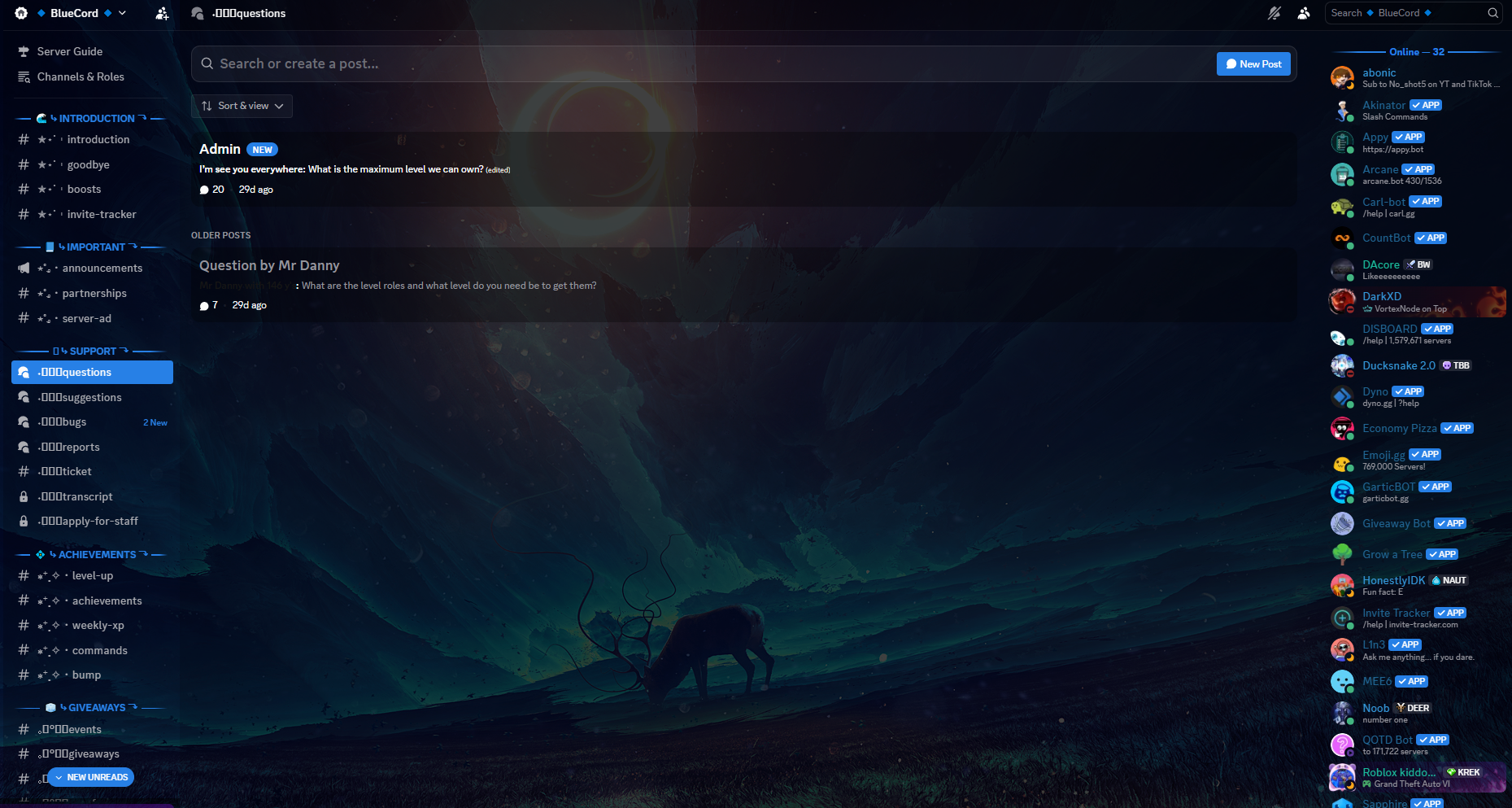Image resolution: width=1512 pixels, height=808 pixels.
Task: Click the magnifying glass in the server search bar
Action: [x=1492, y=13]
